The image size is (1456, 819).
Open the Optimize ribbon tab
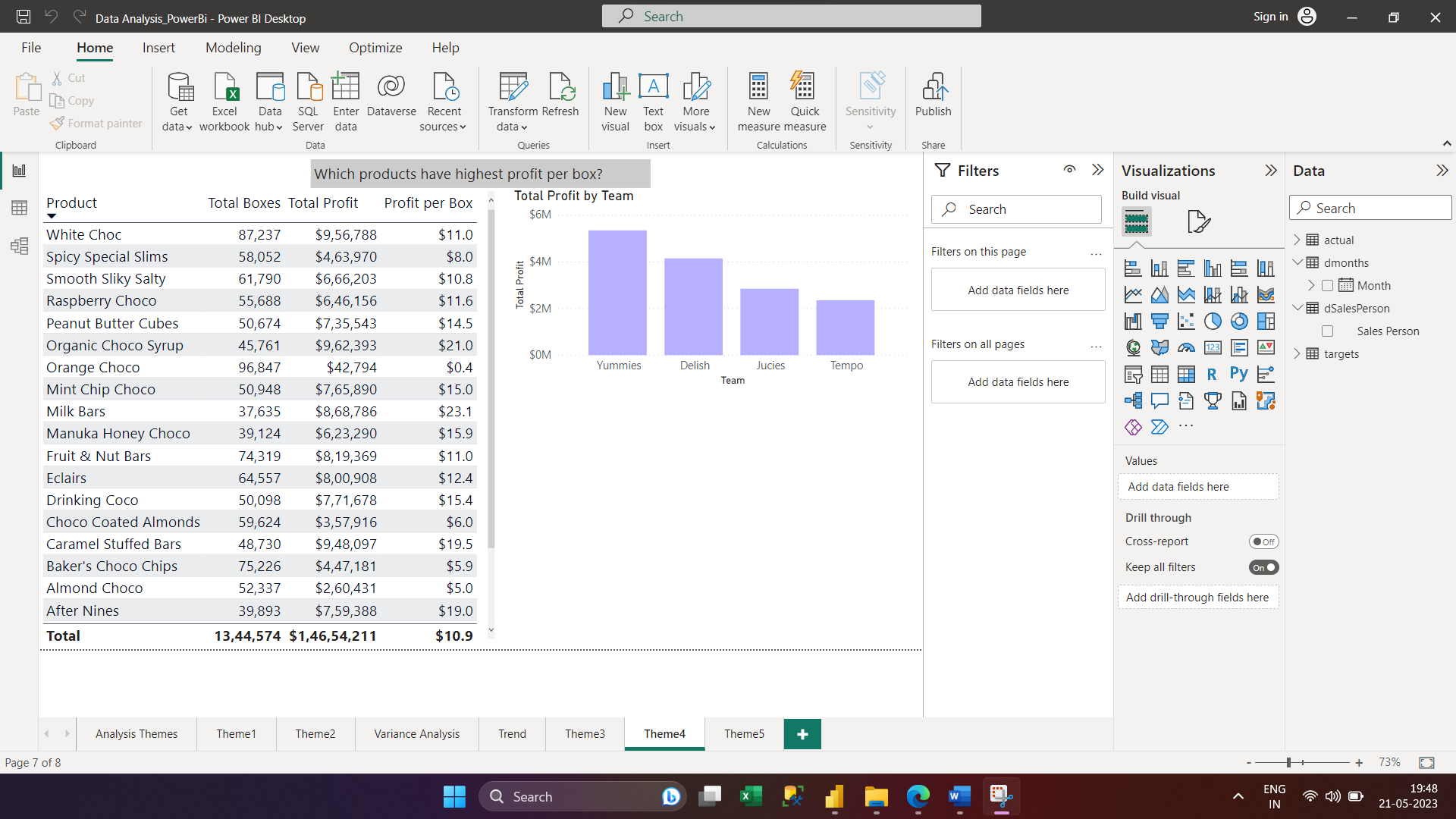375,48
